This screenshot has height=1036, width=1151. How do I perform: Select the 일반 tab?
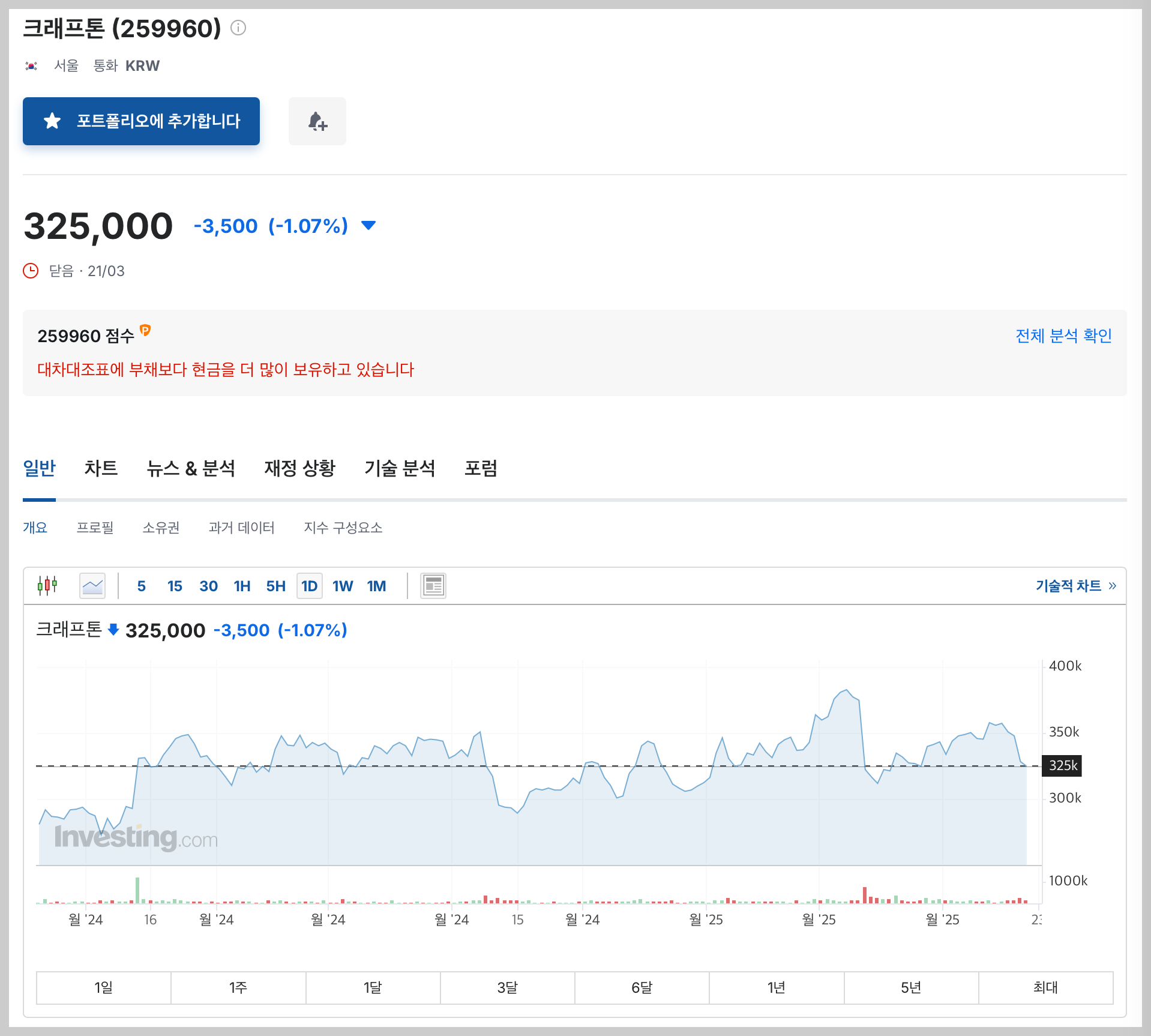pyautogui.click(x=39, y=468)
